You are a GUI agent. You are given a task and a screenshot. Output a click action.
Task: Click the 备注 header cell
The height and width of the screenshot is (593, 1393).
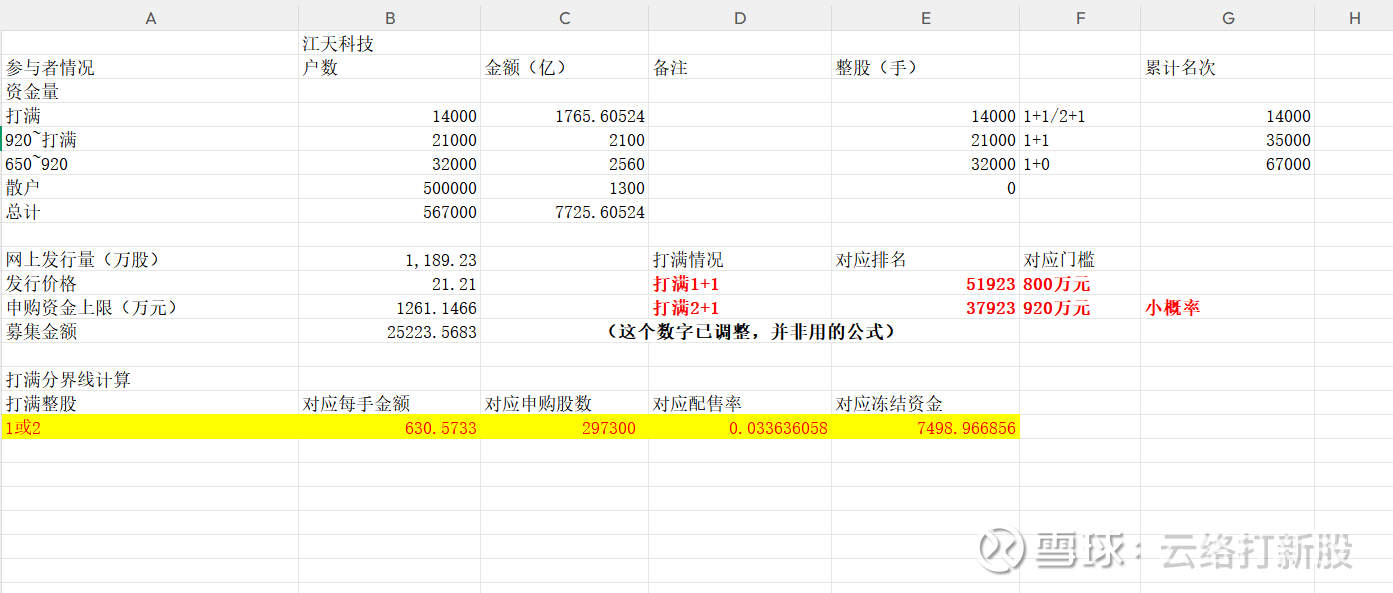(x=740, y=67)
